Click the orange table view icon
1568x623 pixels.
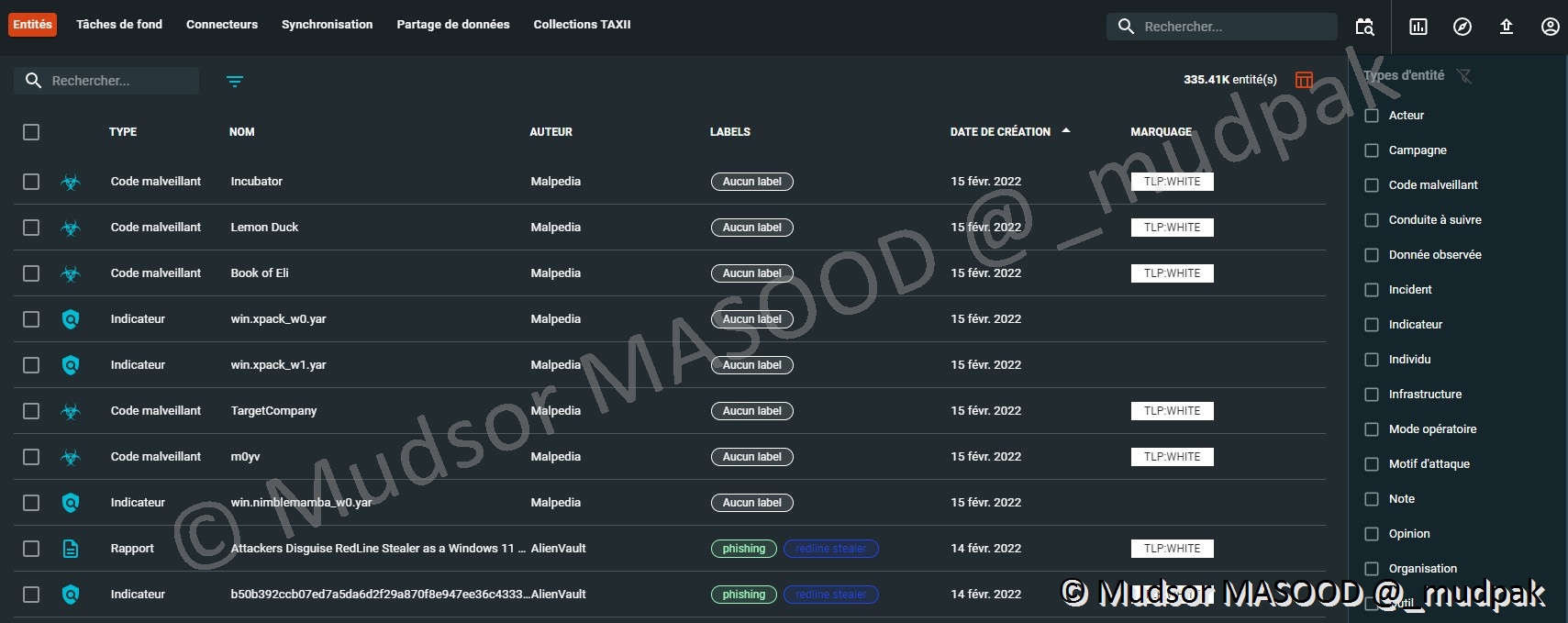pos(1304,80)
